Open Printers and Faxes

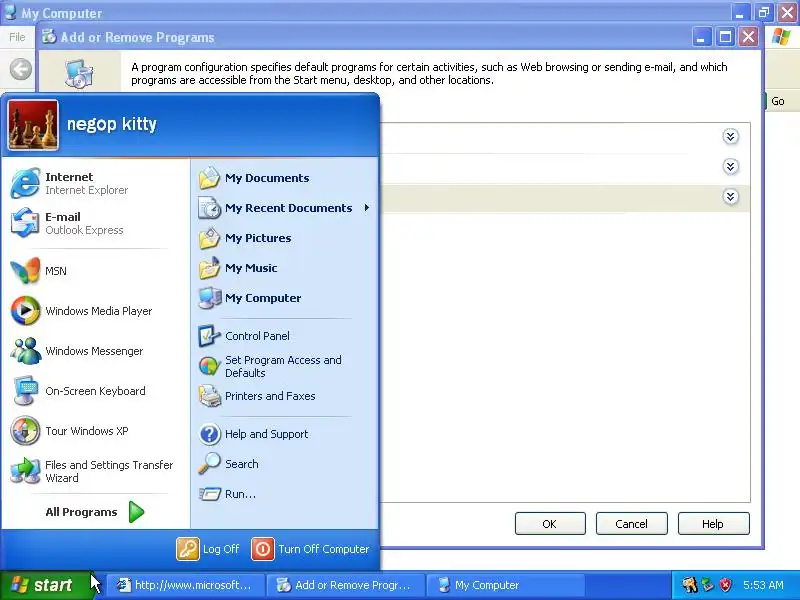coord(285,396)
